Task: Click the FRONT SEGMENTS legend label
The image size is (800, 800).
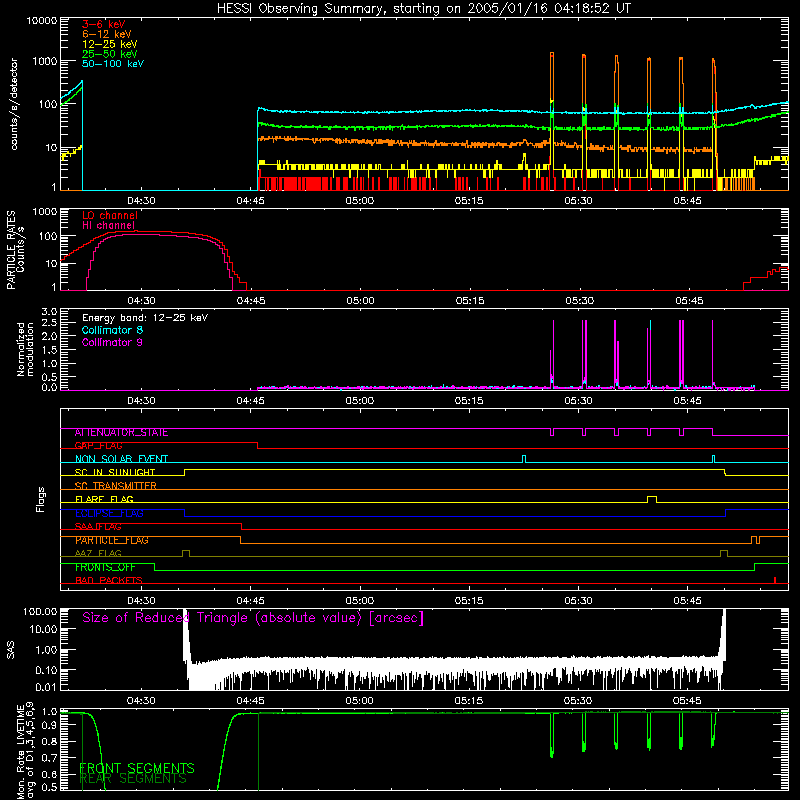Action: click(x=137, y=768)
